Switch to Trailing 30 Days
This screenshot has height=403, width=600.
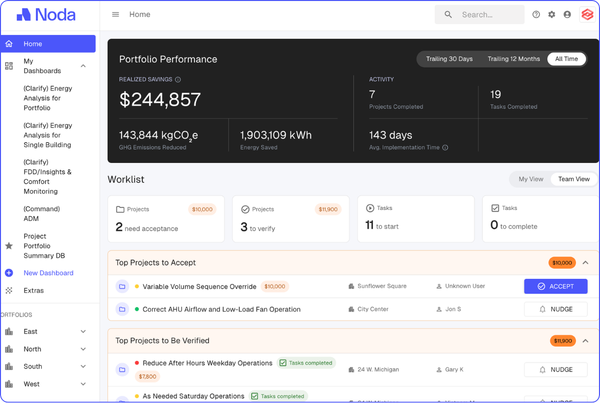tap(449, 59)
